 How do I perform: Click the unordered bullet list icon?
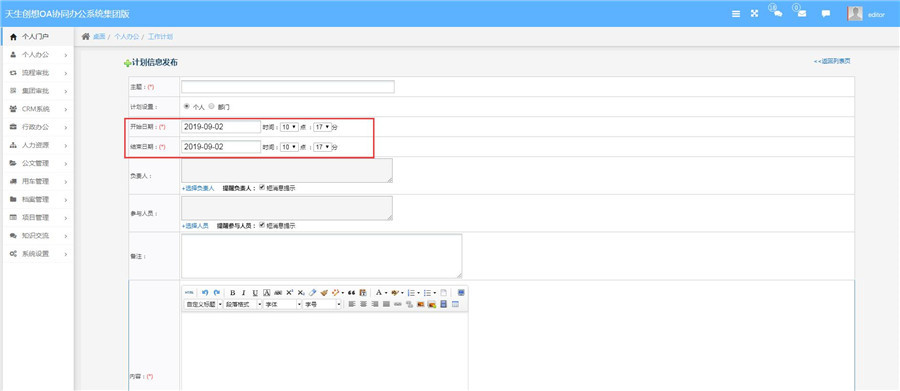(x=427, y=292)
